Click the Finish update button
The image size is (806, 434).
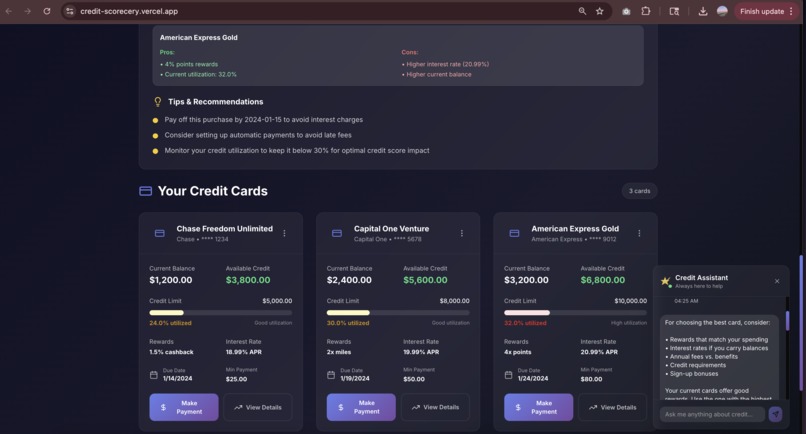coord(766,11)
